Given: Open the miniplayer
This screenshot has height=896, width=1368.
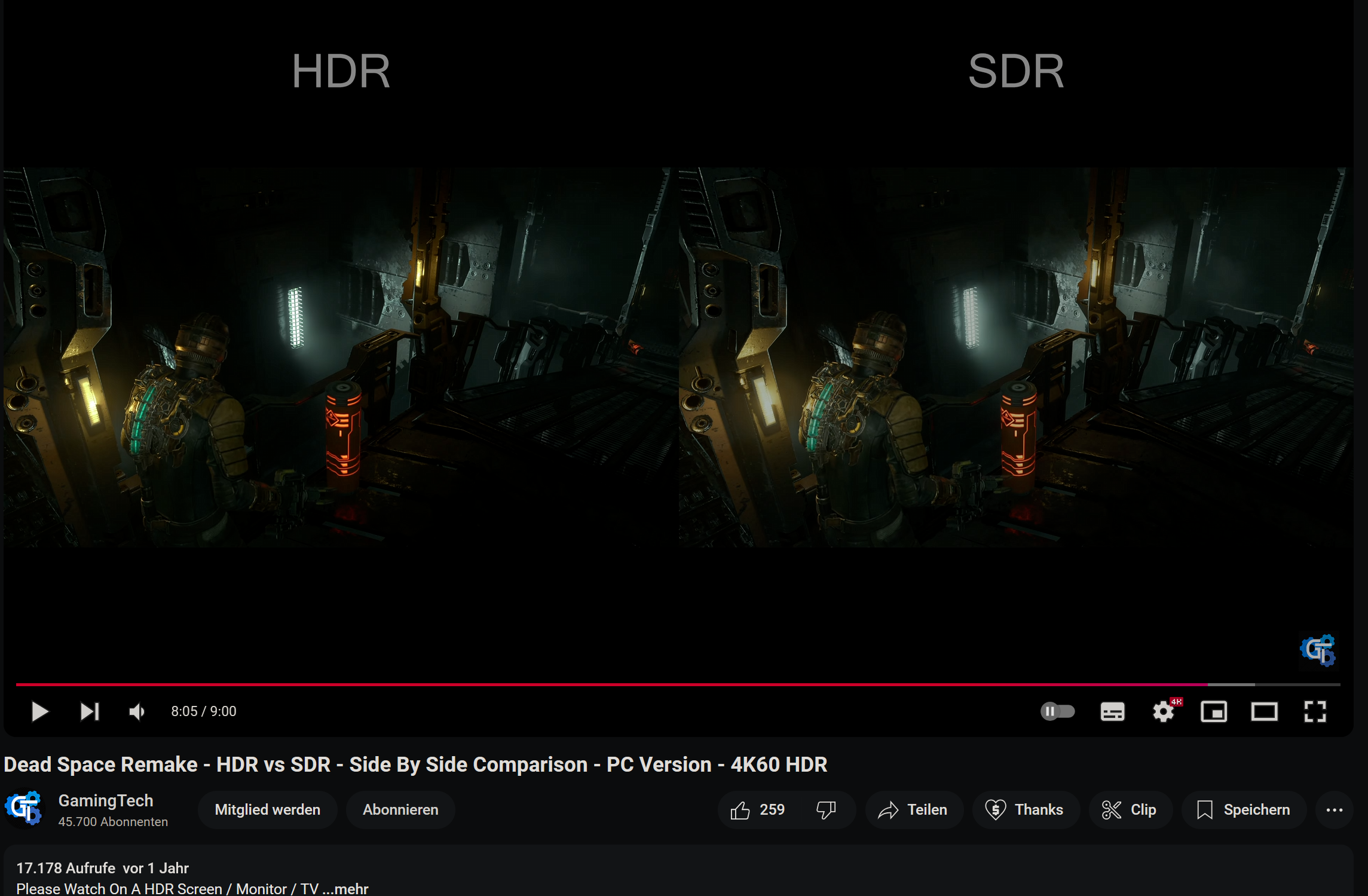Looking at the screenshot, I should coord(1213,711).
